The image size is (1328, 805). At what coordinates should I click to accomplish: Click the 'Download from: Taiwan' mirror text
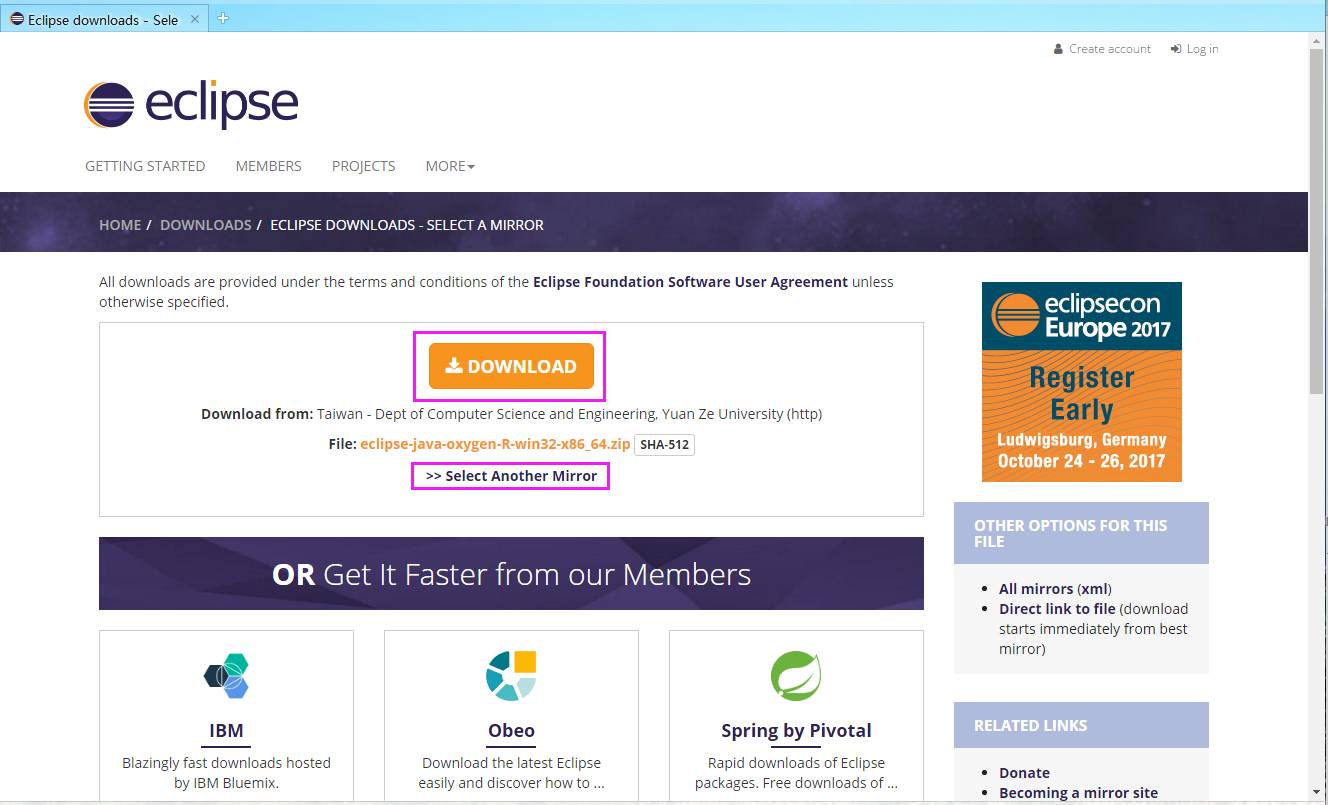[x=511, y=414]
